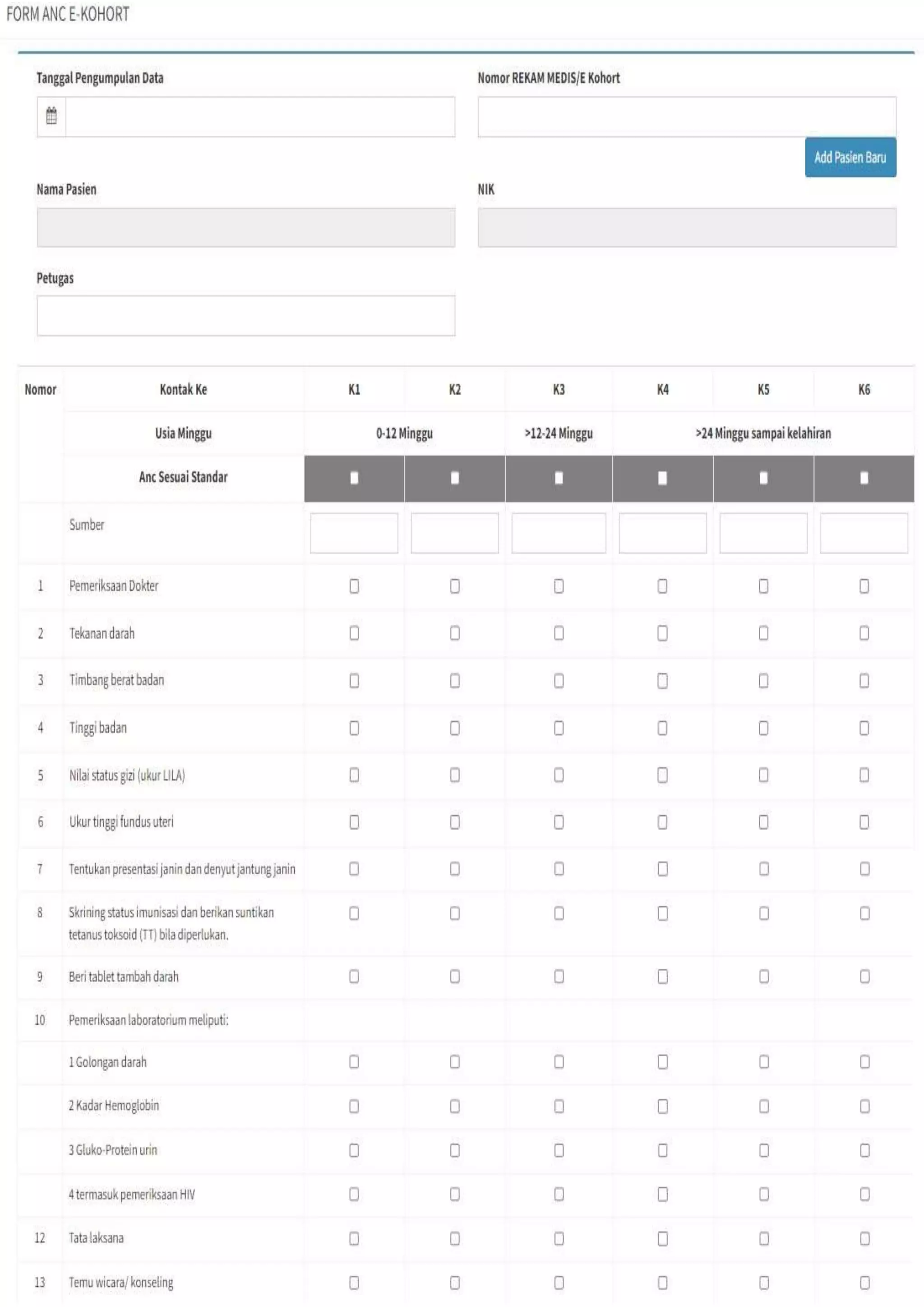Click the Nama Pasien field
Image resolution: width=924 pixels, height=1307 pixels.
246,227
